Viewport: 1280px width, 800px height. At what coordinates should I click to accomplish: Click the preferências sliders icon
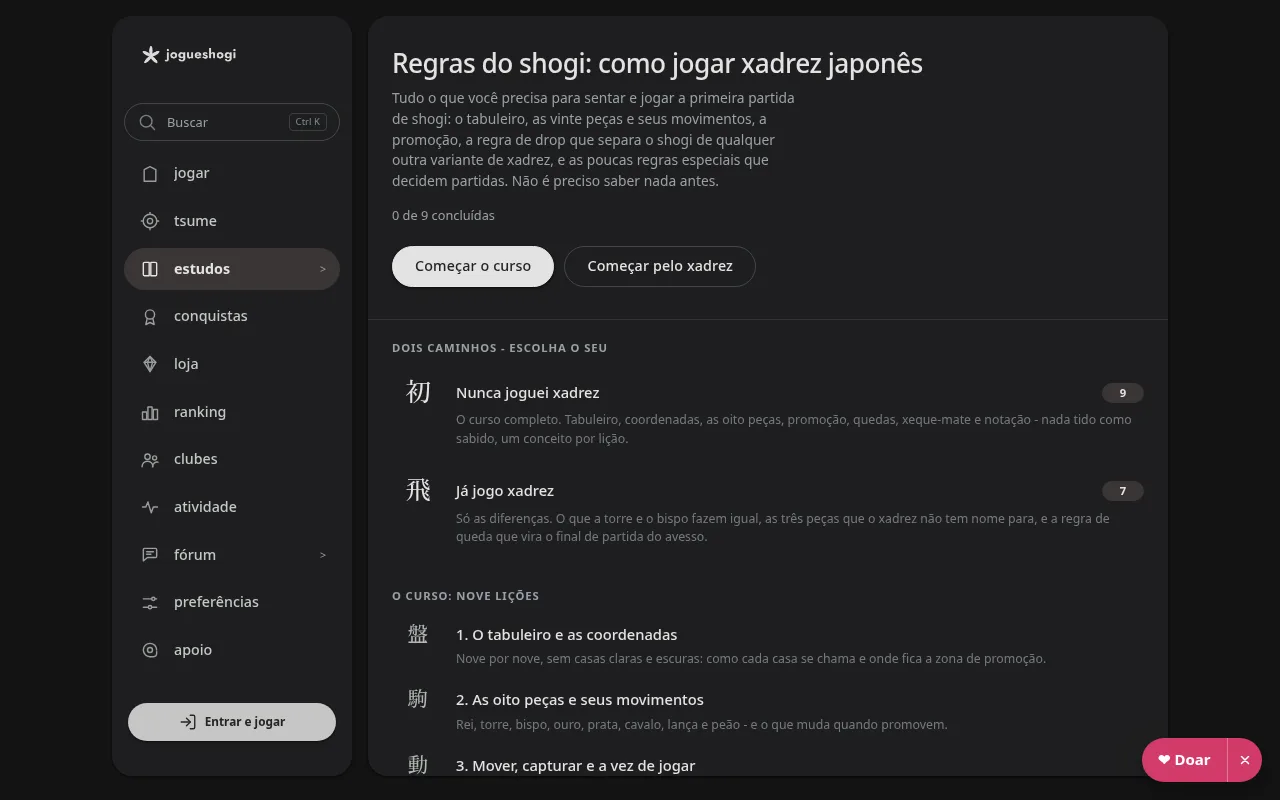pos(150,602)
